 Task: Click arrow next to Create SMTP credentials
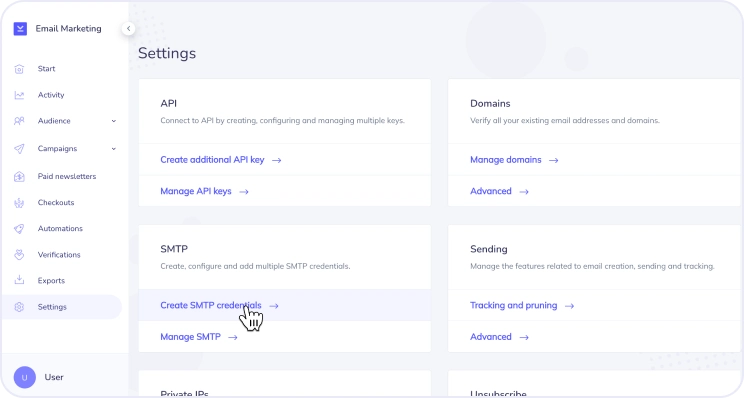pos(274,306)
